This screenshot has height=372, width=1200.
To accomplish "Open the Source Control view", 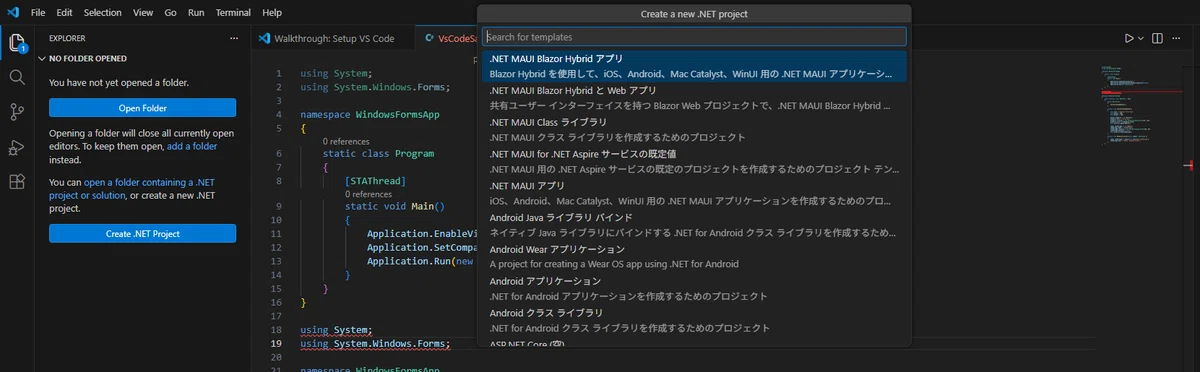I will pyautogui.click(x=17, y=111).
